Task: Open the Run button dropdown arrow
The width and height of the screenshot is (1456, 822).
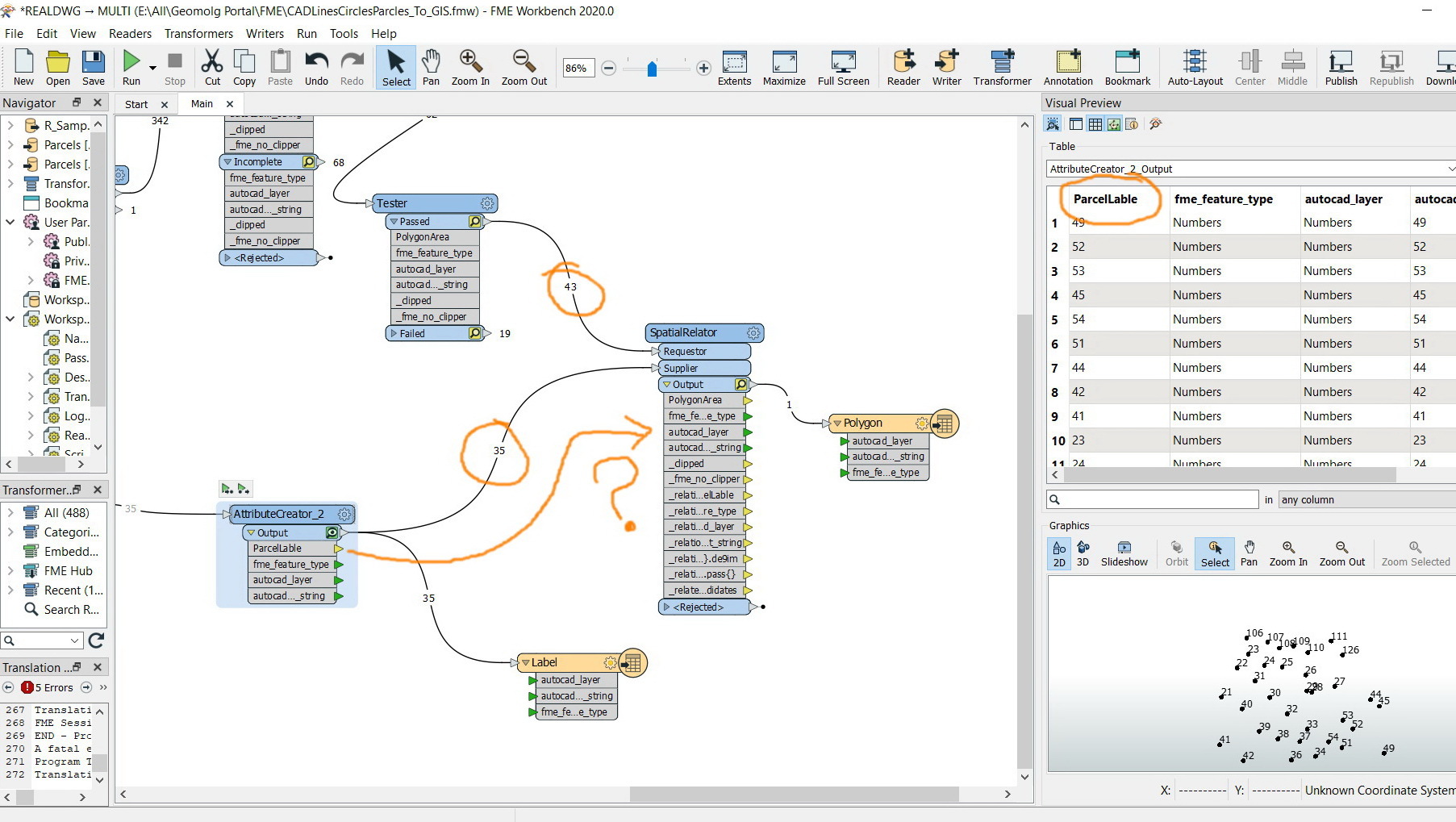Action: [x=152, y=68]
